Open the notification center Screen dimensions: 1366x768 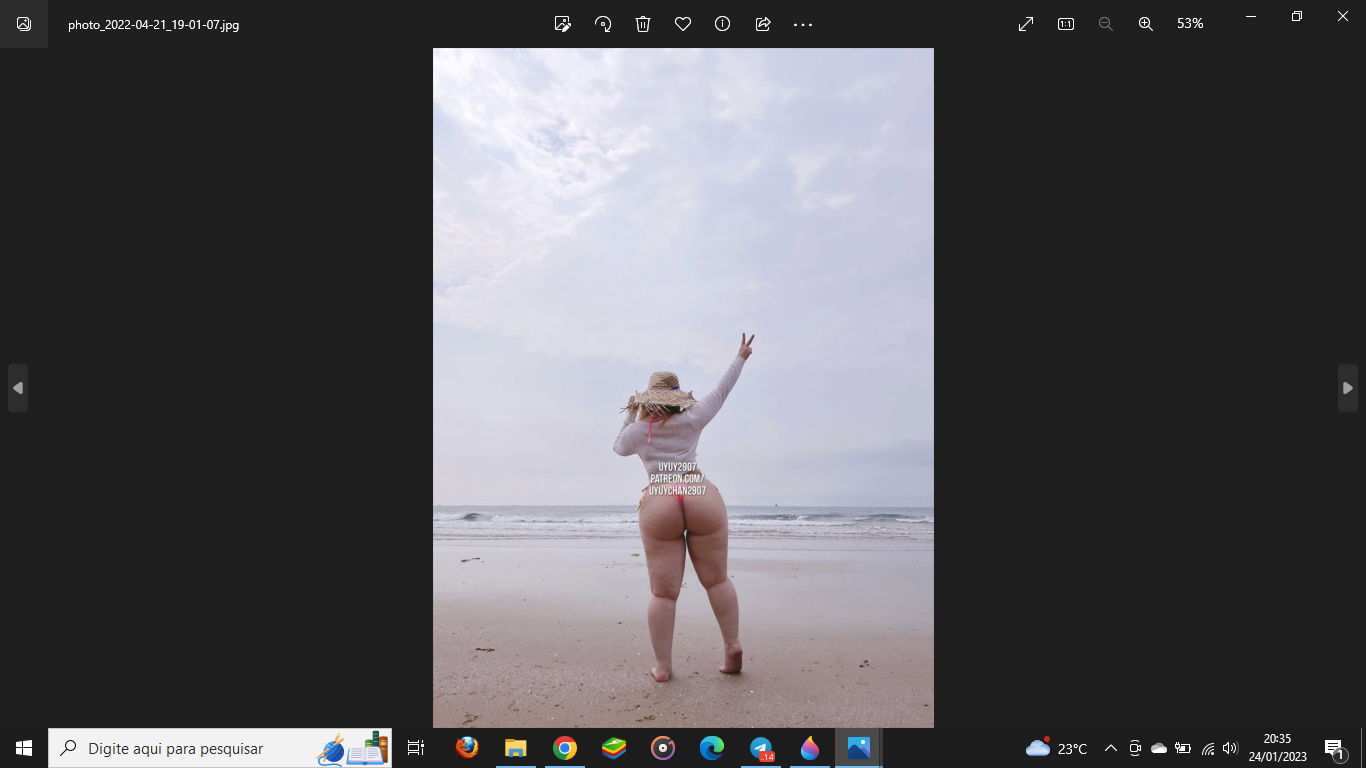(x=1335, y=749)
